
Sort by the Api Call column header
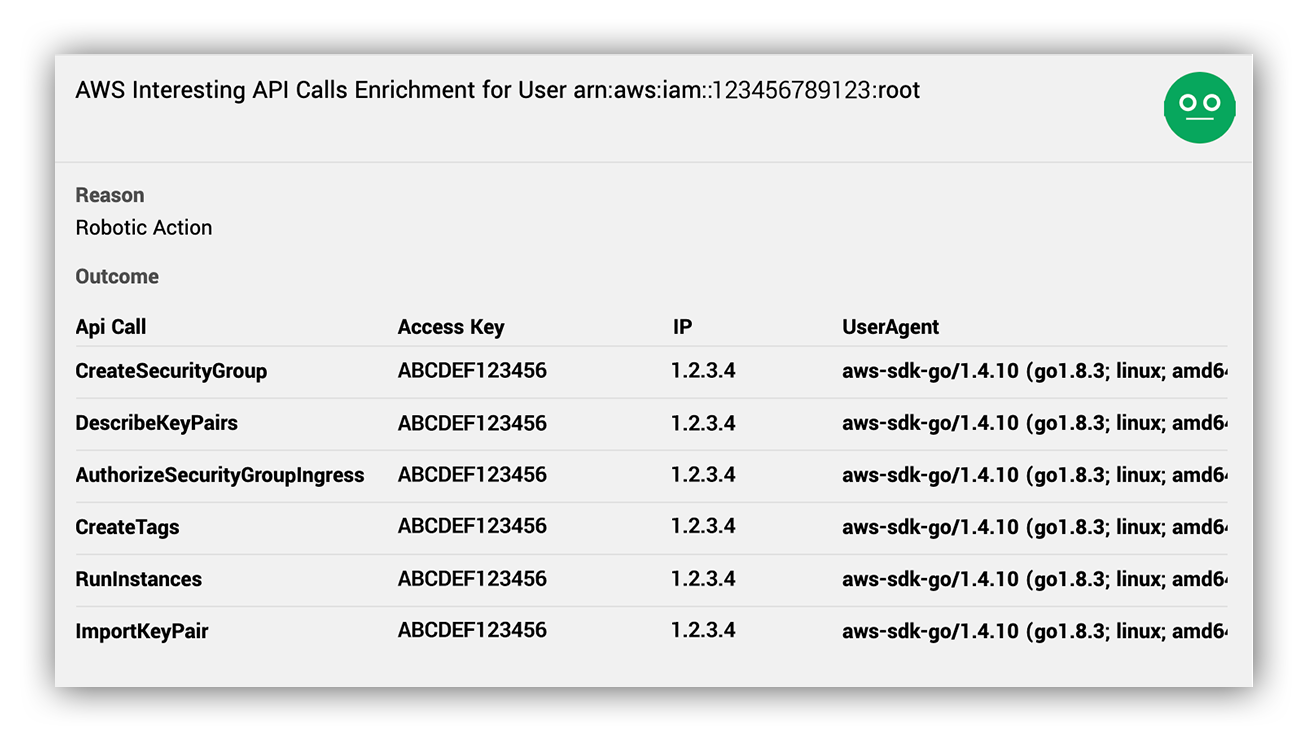pos(111,327)
